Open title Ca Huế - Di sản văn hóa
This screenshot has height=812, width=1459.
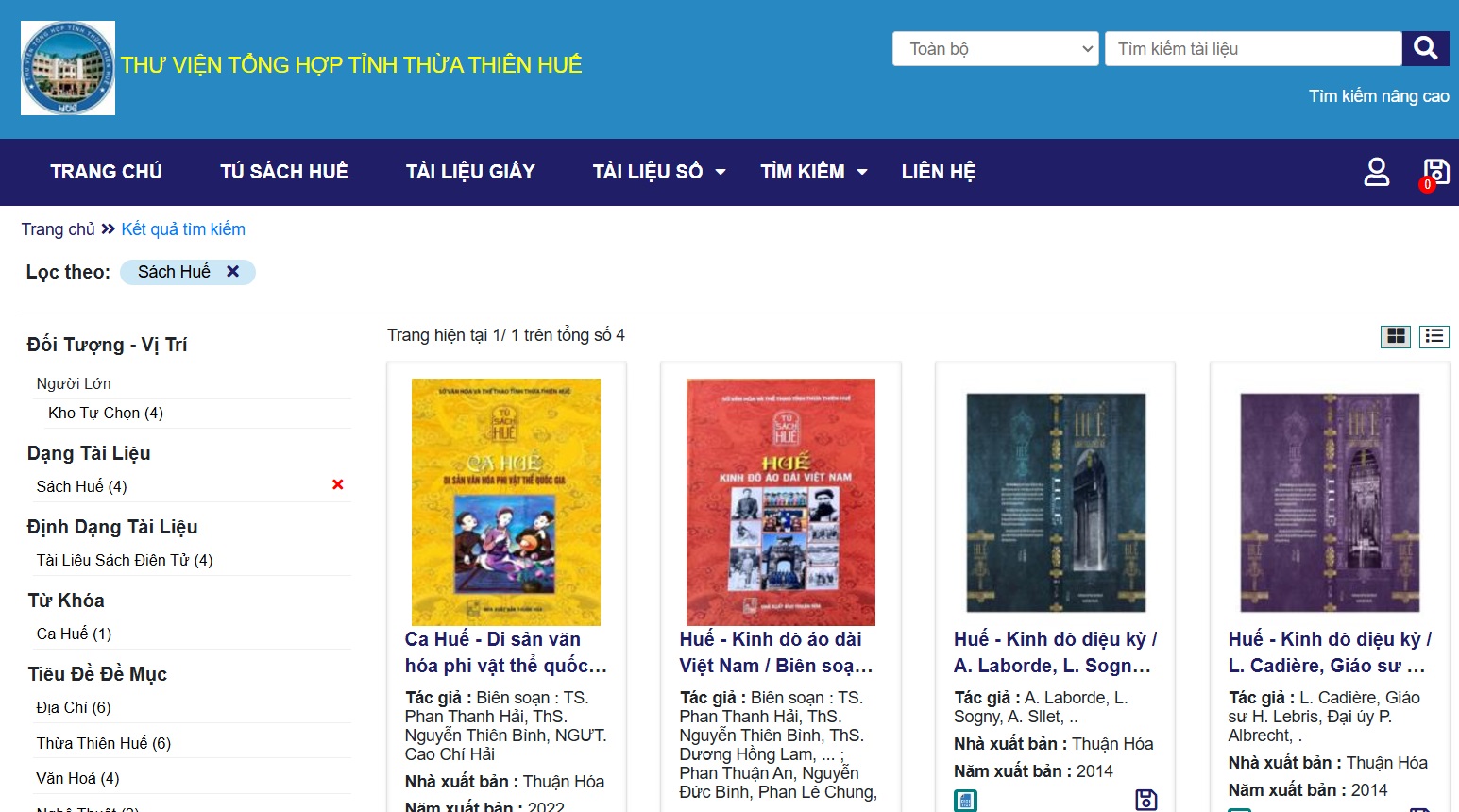point(506,652)
